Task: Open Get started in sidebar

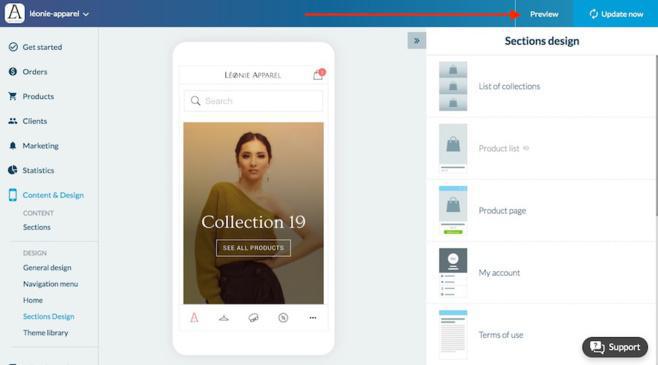Action: 42,47
